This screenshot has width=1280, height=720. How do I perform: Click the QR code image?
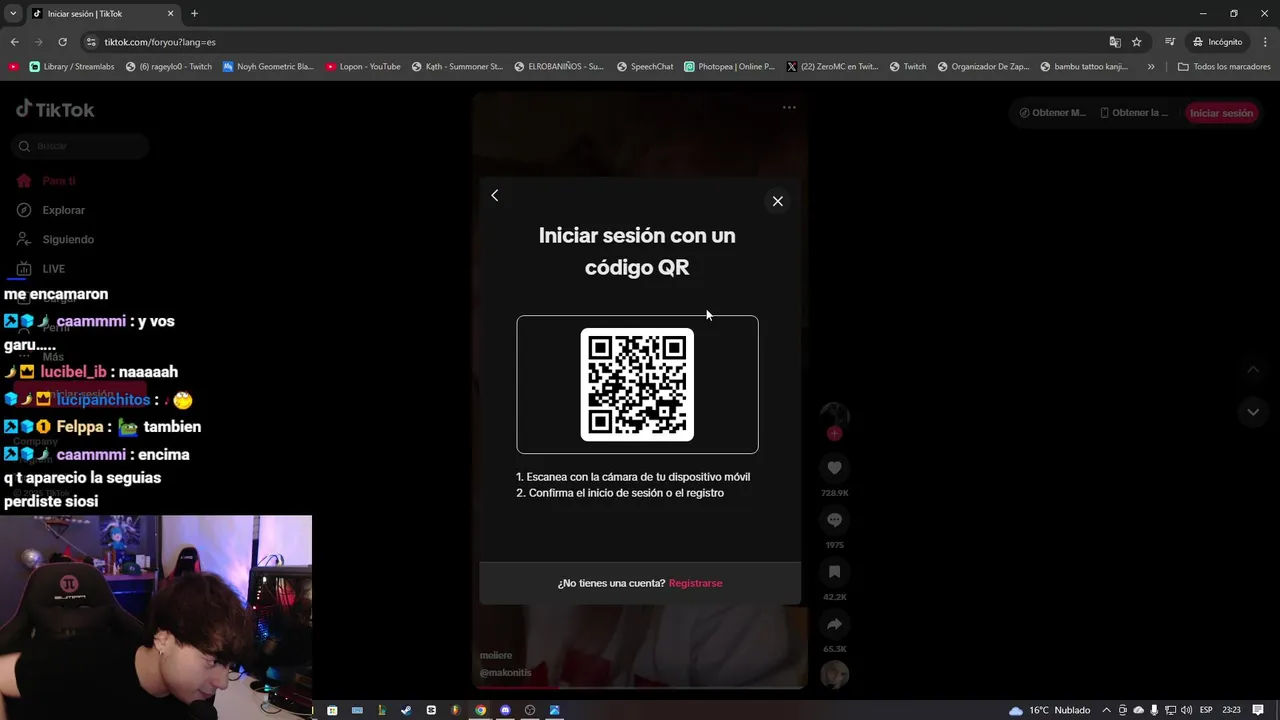click(637, 384)
